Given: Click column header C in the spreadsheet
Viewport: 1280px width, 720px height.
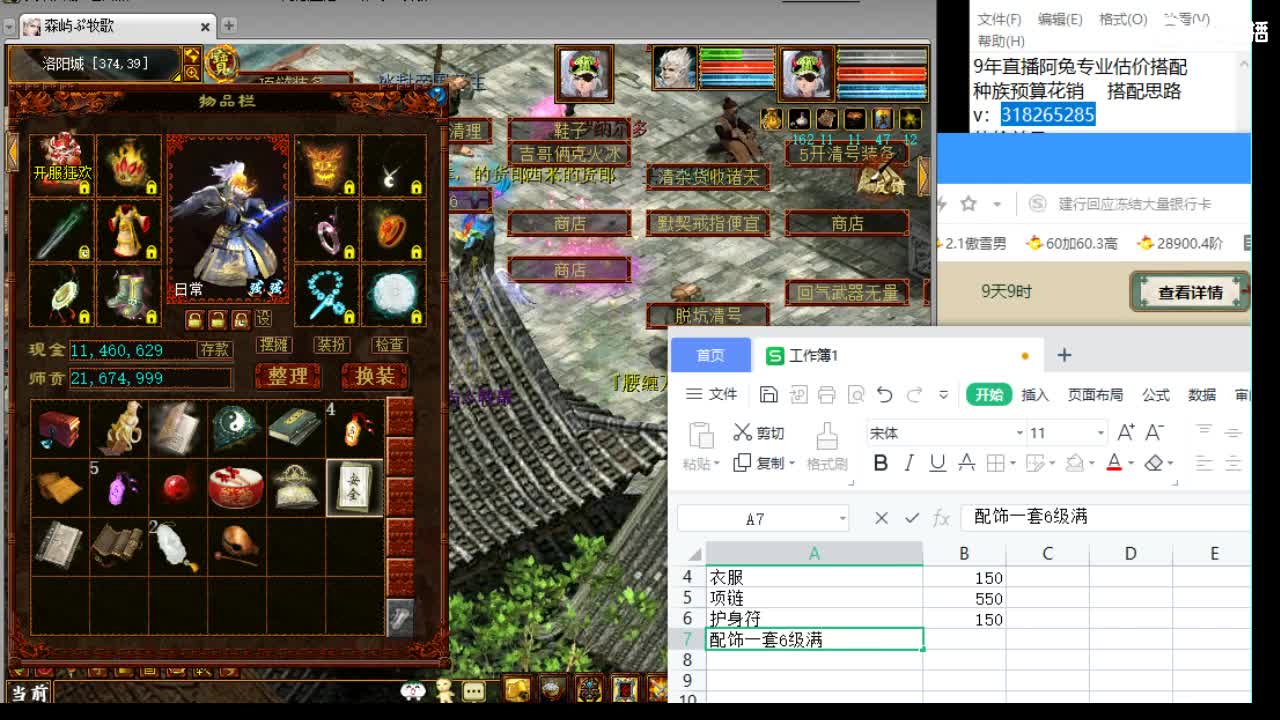Looking at the screenshot, I should 1047,553.
